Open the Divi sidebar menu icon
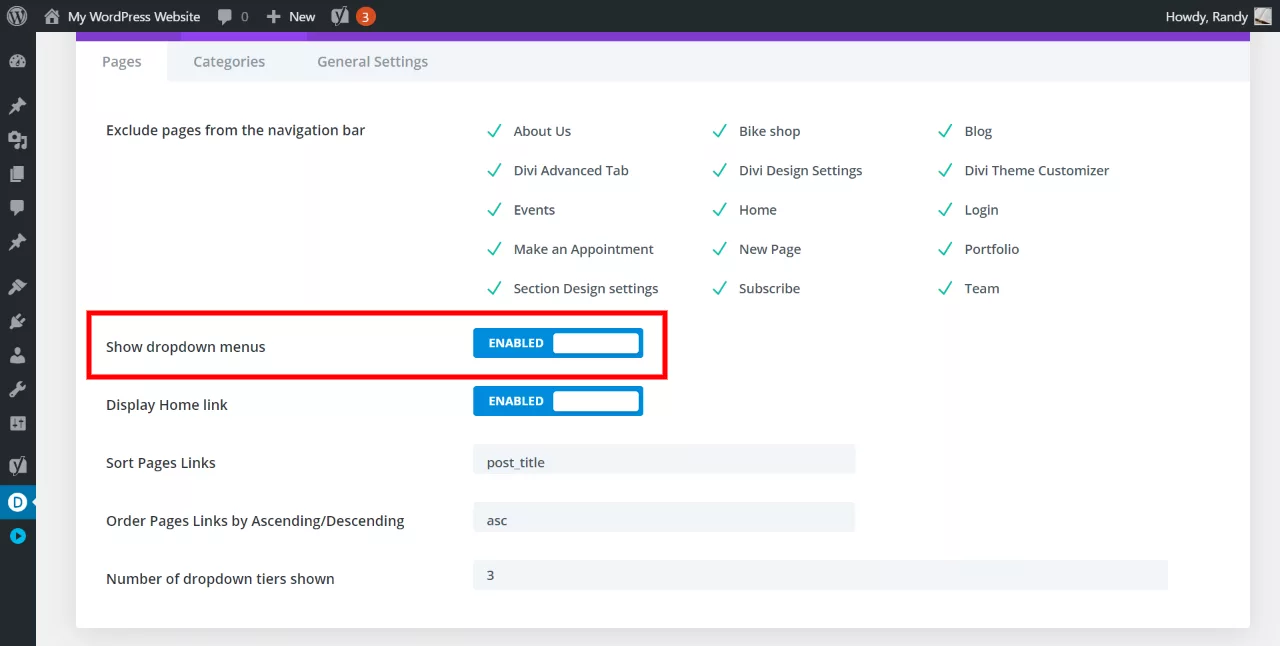1280x646 pixels. click(x=17, y=502)
